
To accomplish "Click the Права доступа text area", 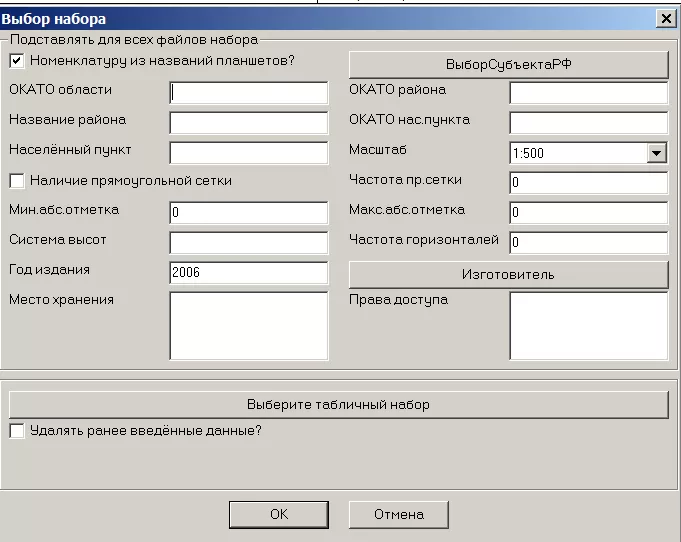I will [x=587, y=325].
